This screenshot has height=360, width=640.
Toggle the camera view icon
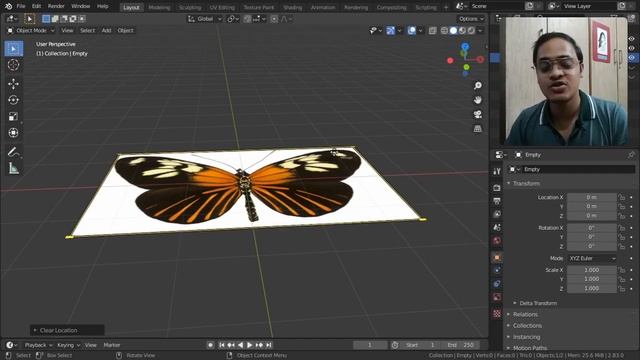(x=478, y=114)
